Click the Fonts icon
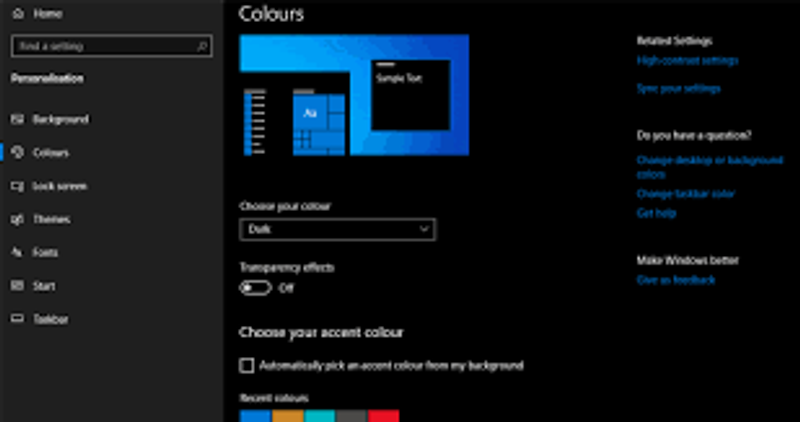The height and width of the screenshot is (422, 800). [x=18, y=252]
